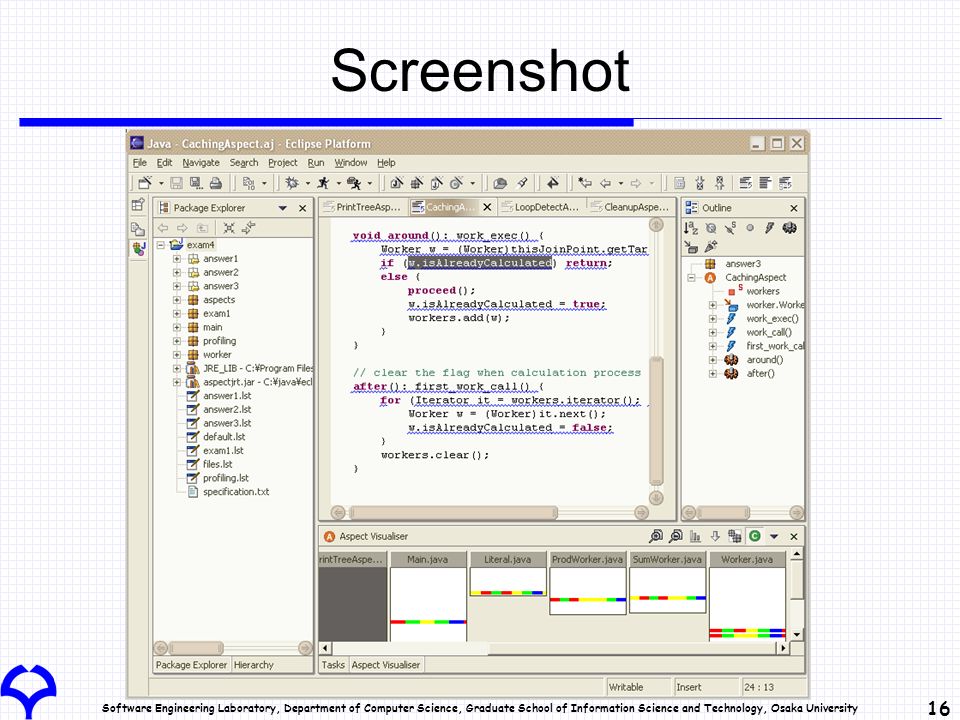Click Package Explorer Collapse All icon

(228, 228)
